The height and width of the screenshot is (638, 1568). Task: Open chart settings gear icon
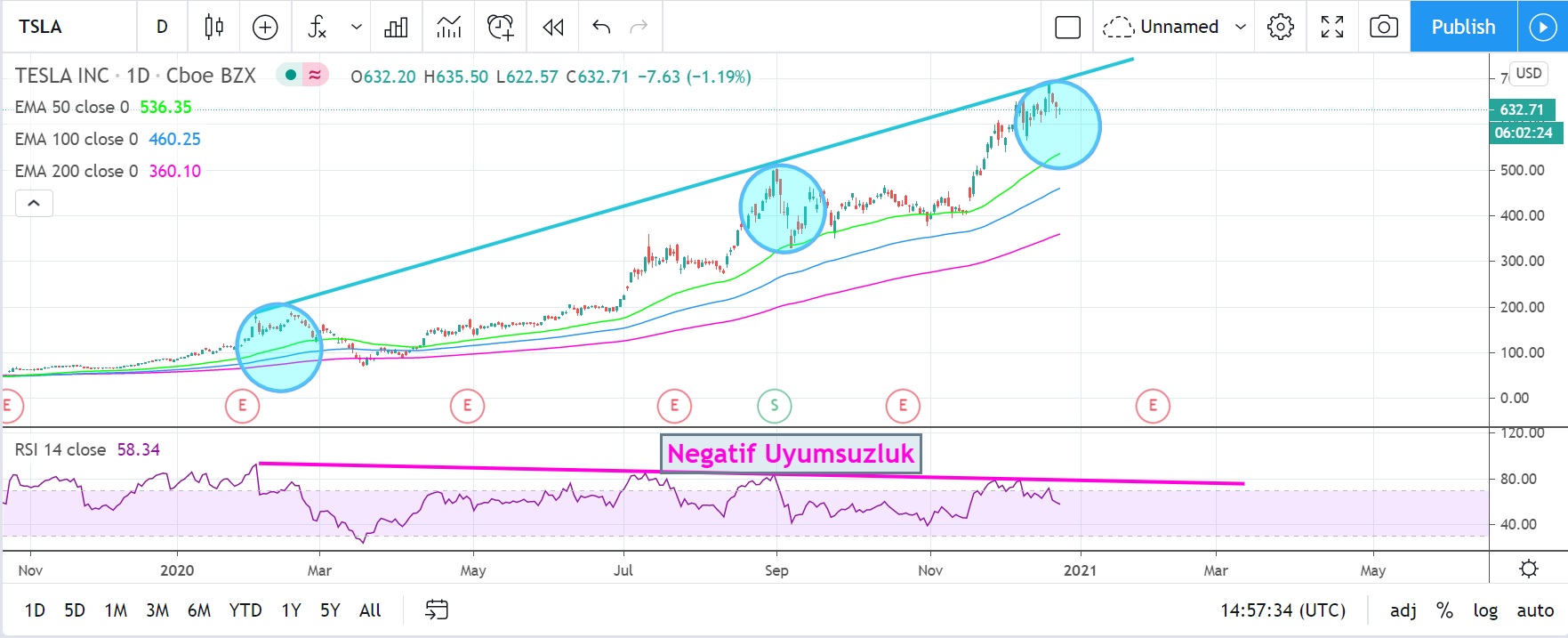(1281, 27)
